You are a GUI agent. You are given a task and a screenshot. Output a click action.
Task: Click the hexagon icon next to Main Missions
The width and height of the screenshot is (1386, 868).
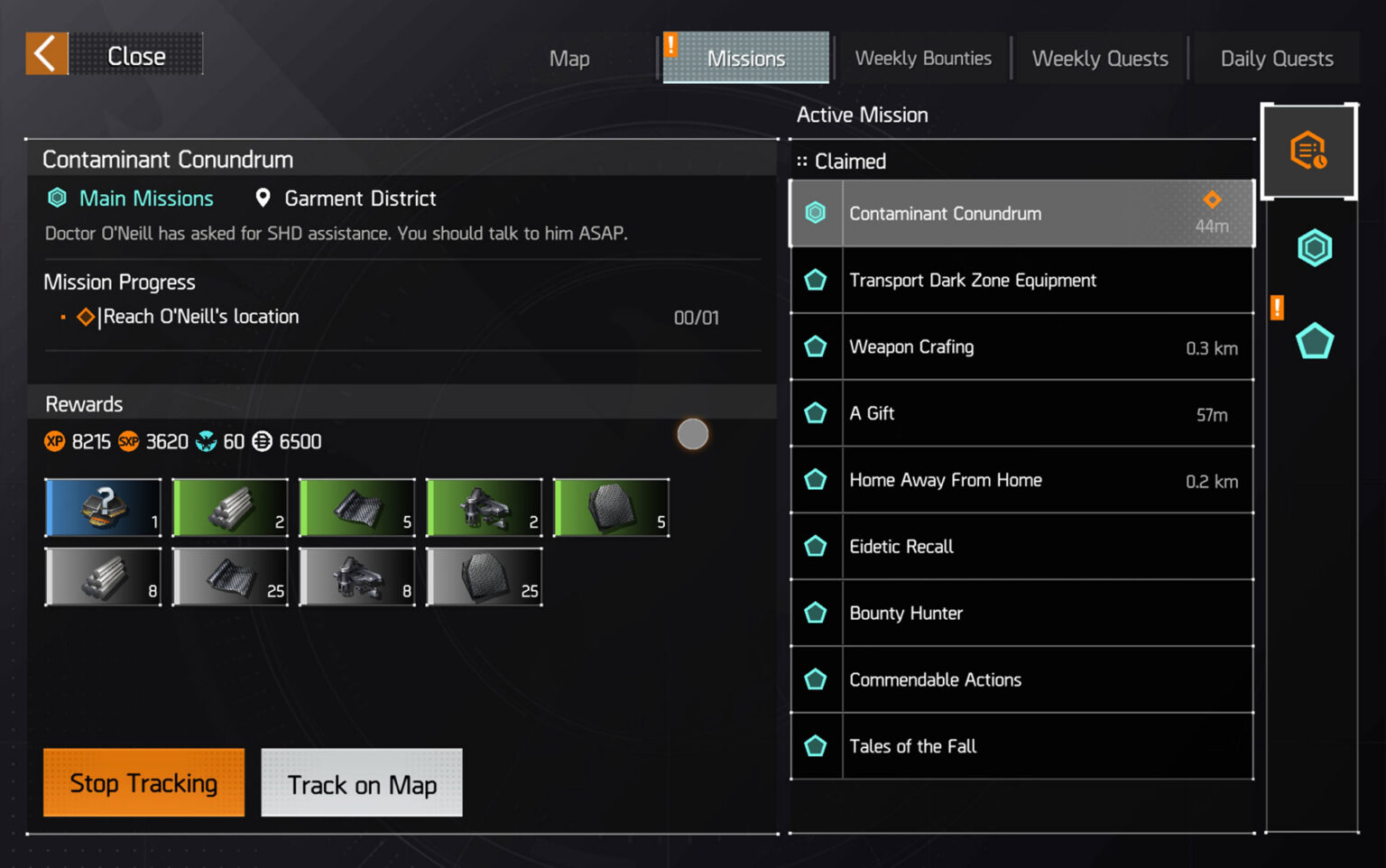pos(57,198)
